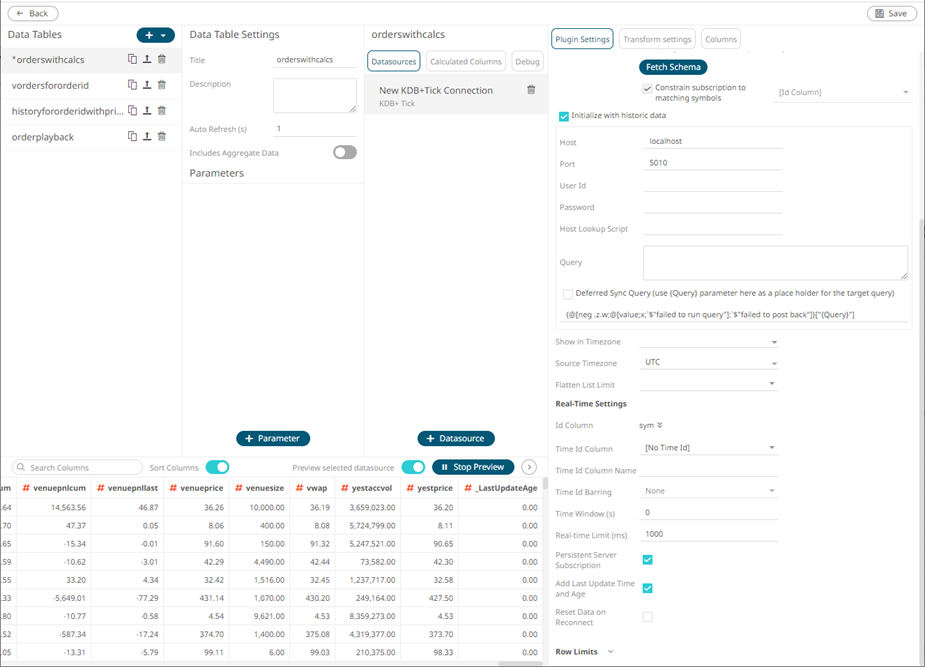Switch to Transform settings tab
The image size is (925, 667).
point(657,39)
